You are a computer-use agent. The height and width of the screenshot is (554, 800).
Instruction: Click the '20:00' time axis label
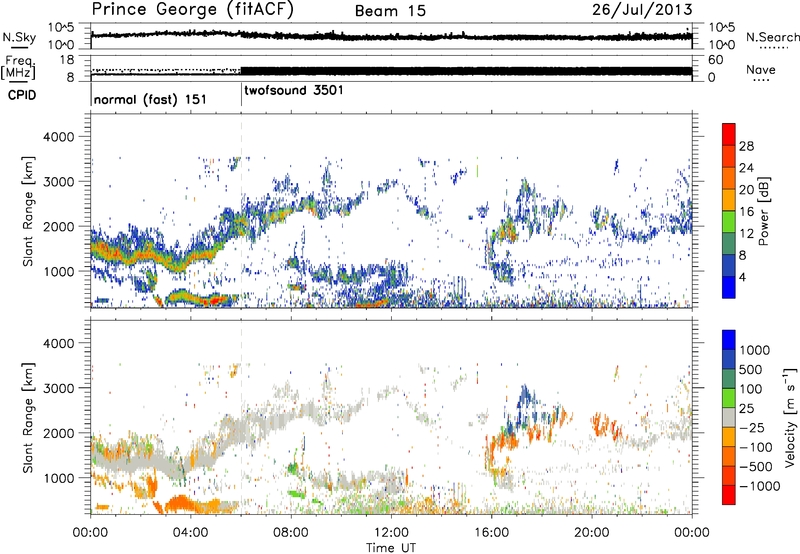pos(591,533)
